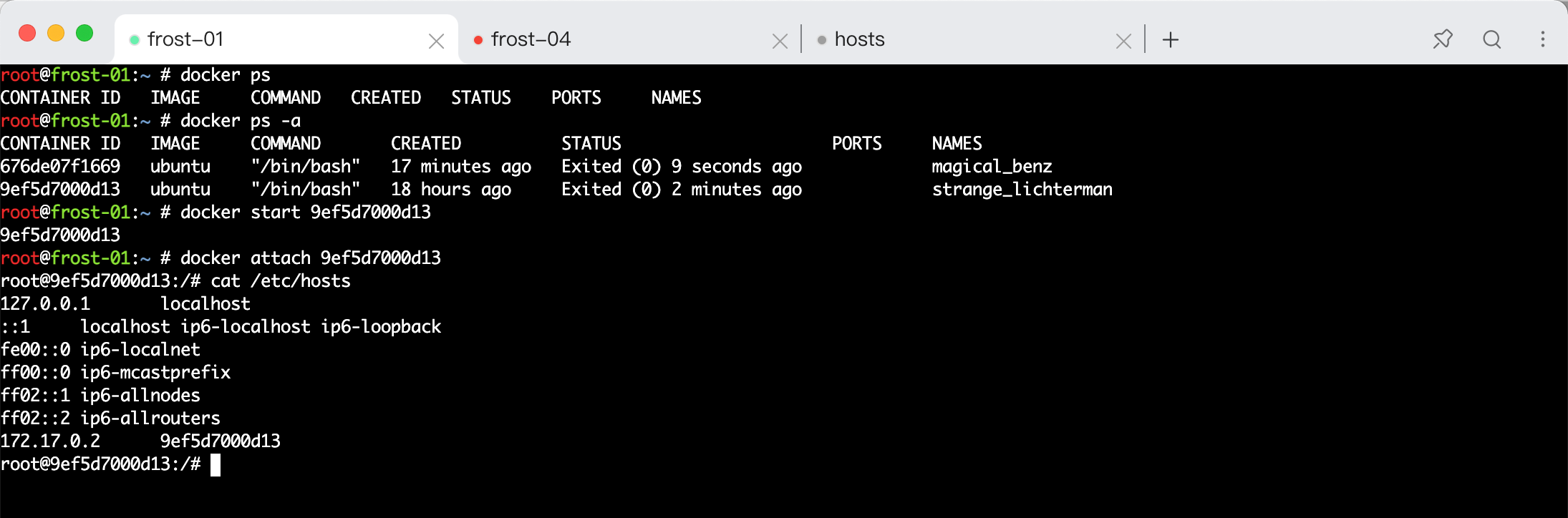The image size is (1568, 518).
Task: Click the 172.17.0.2 IP address line
Action: pyautogui.click(x=140, y=441)
